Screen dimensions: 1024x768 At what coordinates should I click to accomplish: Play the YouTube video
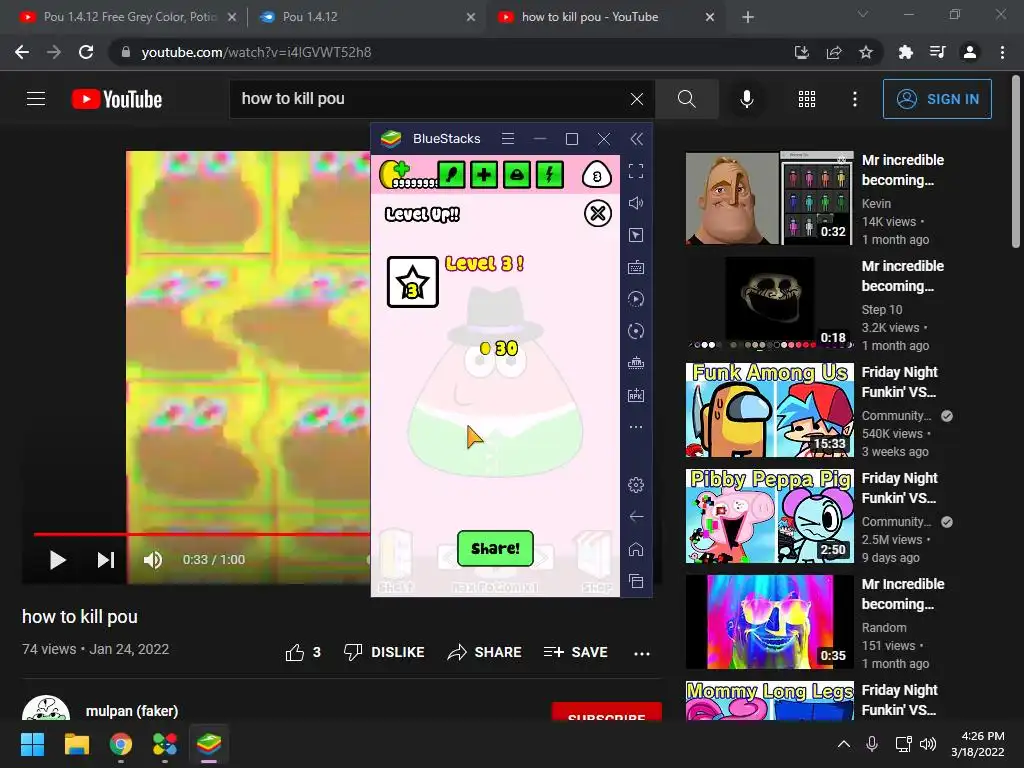point(57,560)
